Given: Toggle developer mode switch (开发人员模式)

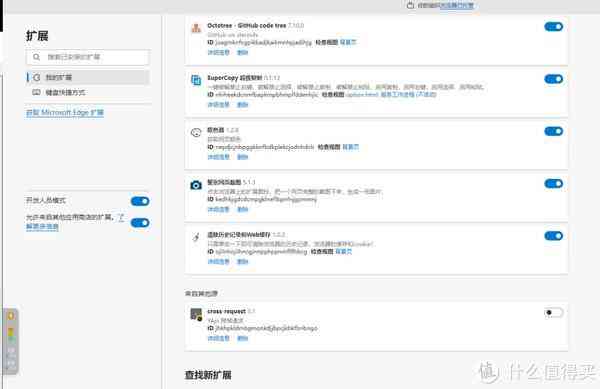Looking at the screenshot, I should 140,201.
